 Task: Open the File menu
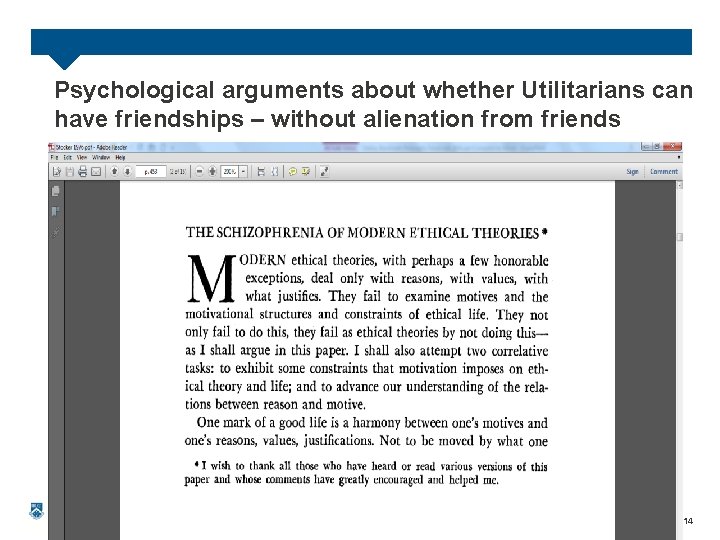click(x=54, y=158)
